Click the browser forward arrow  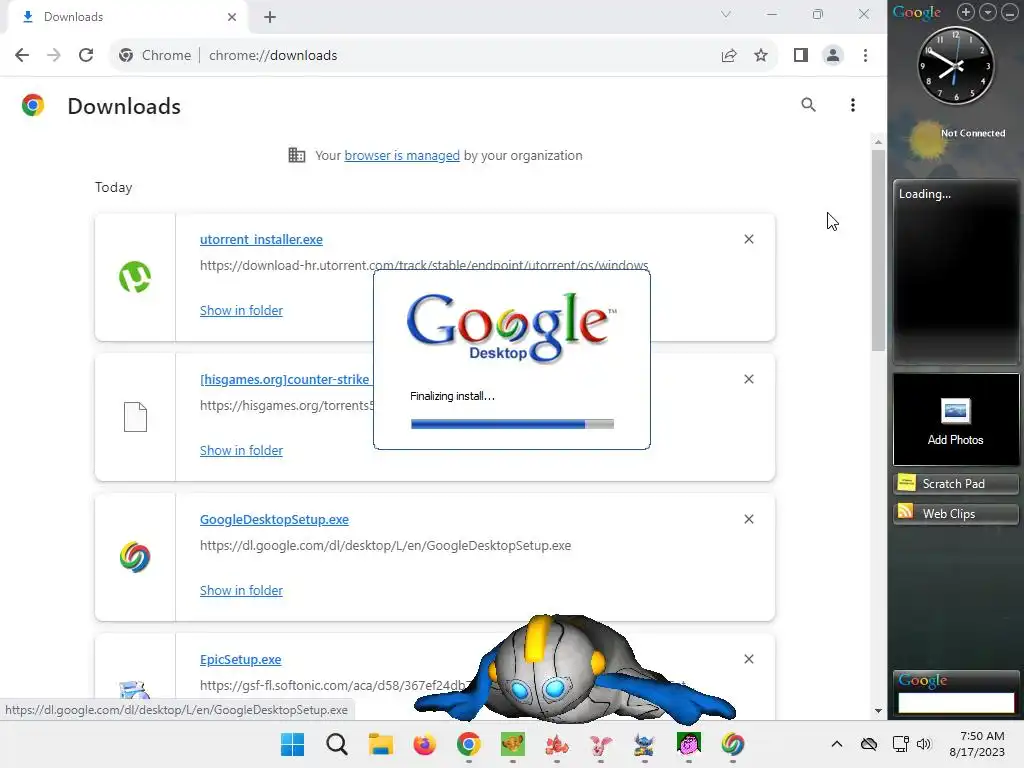[x=54, y=56]
